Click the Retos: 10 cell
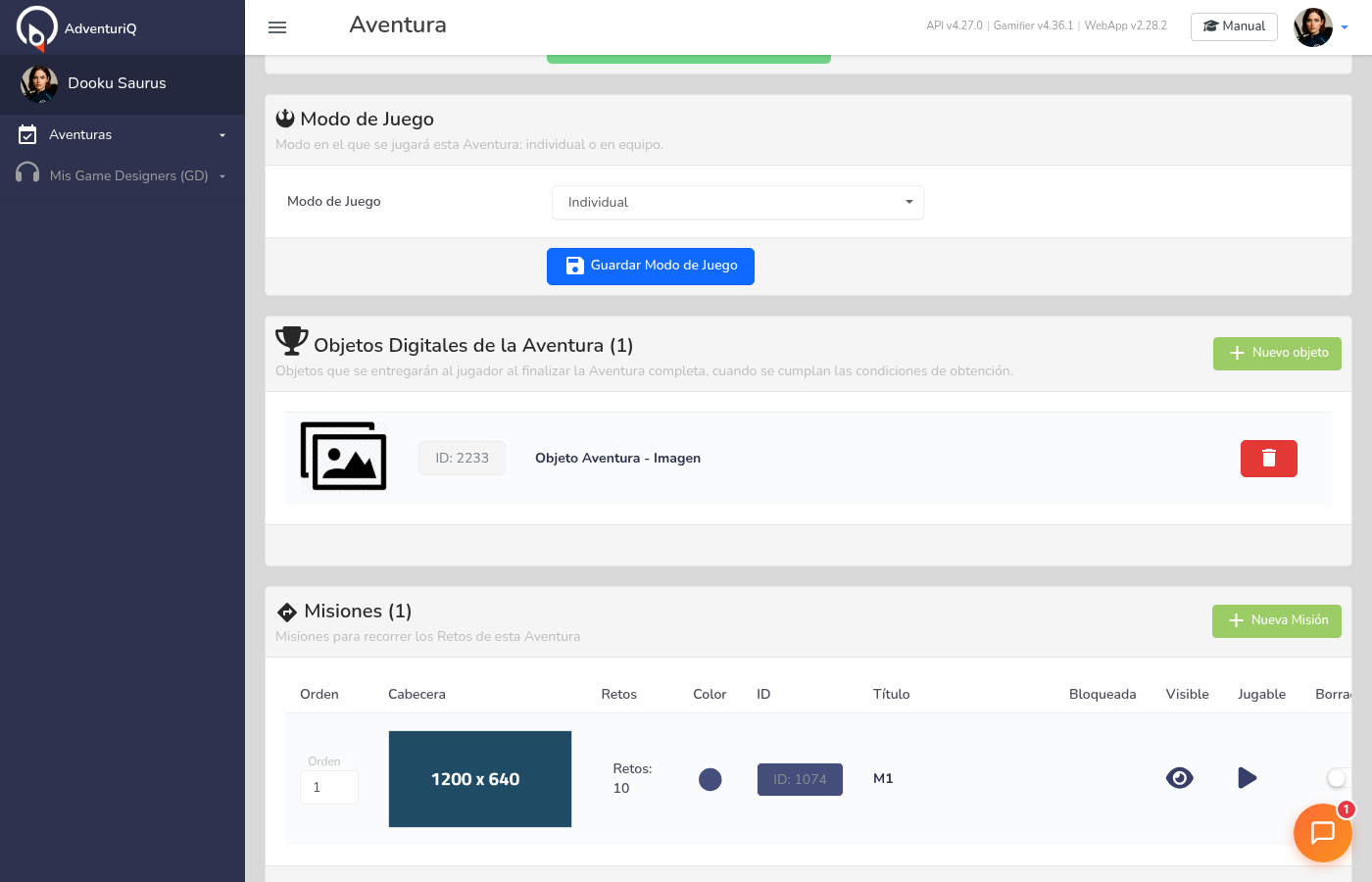The width and height of the screenshot is (1372, 882). [632, 778]
